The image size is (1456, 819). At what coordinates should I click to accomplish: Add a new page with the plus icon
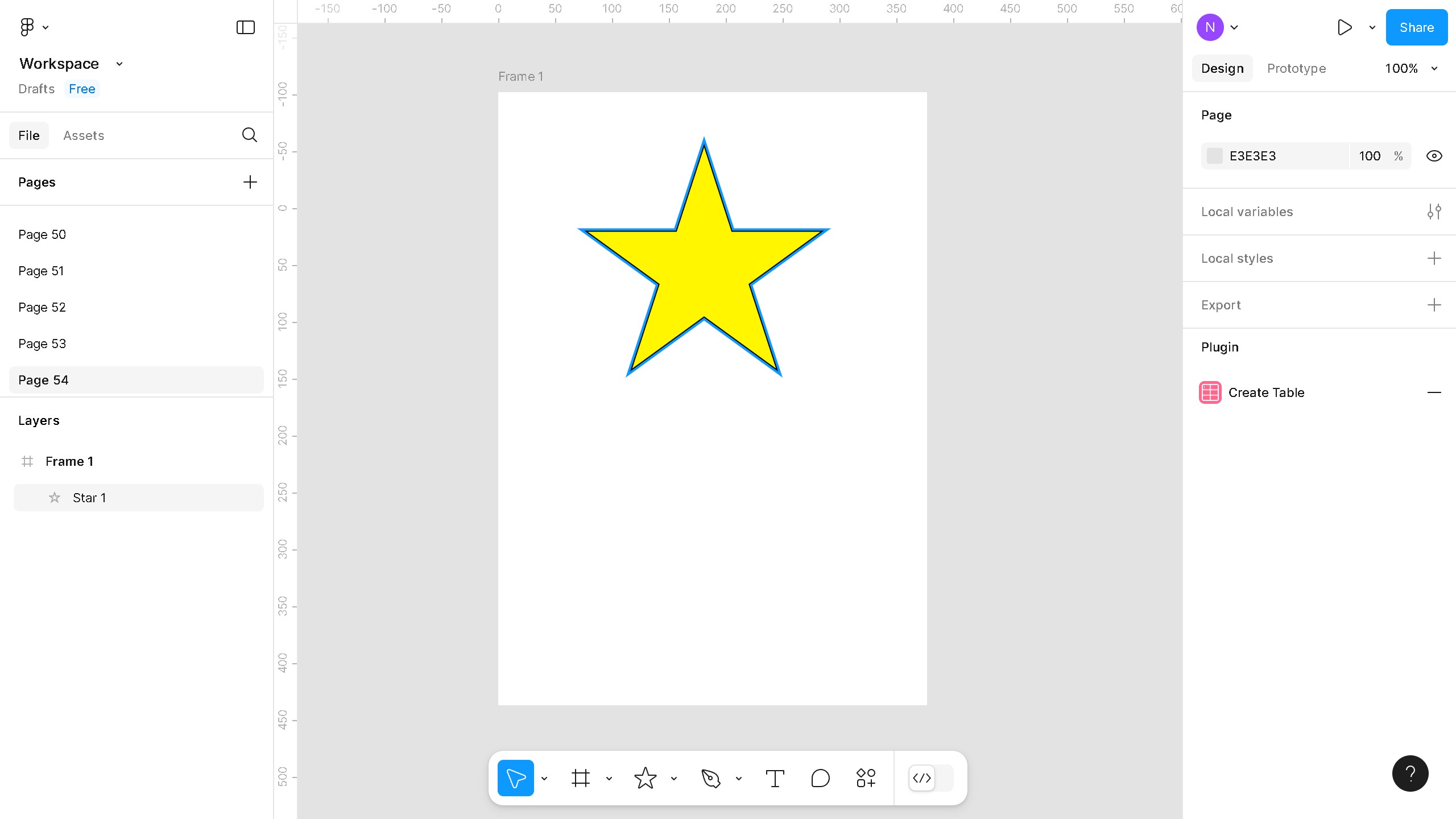[x=250, y=182]
